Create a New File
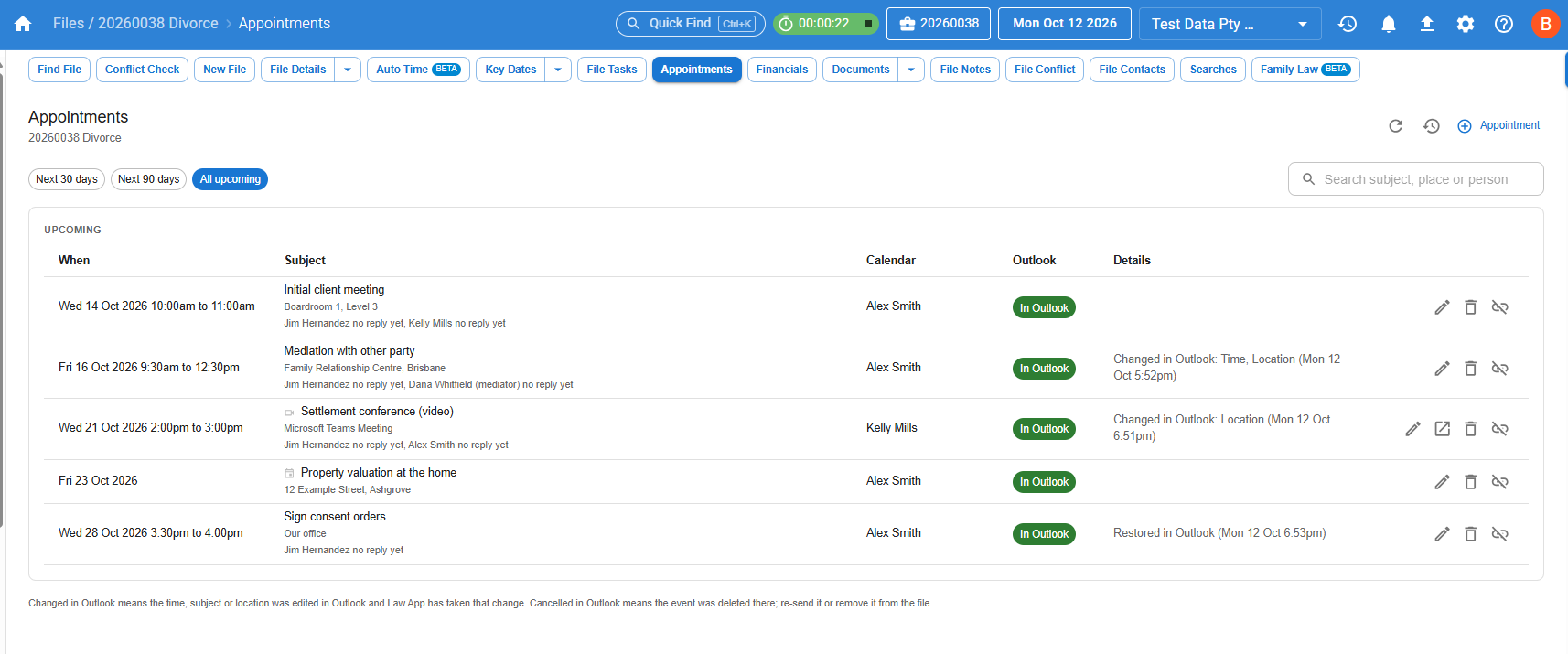The height and width of the screenshot is (654, 1568). 225,70
